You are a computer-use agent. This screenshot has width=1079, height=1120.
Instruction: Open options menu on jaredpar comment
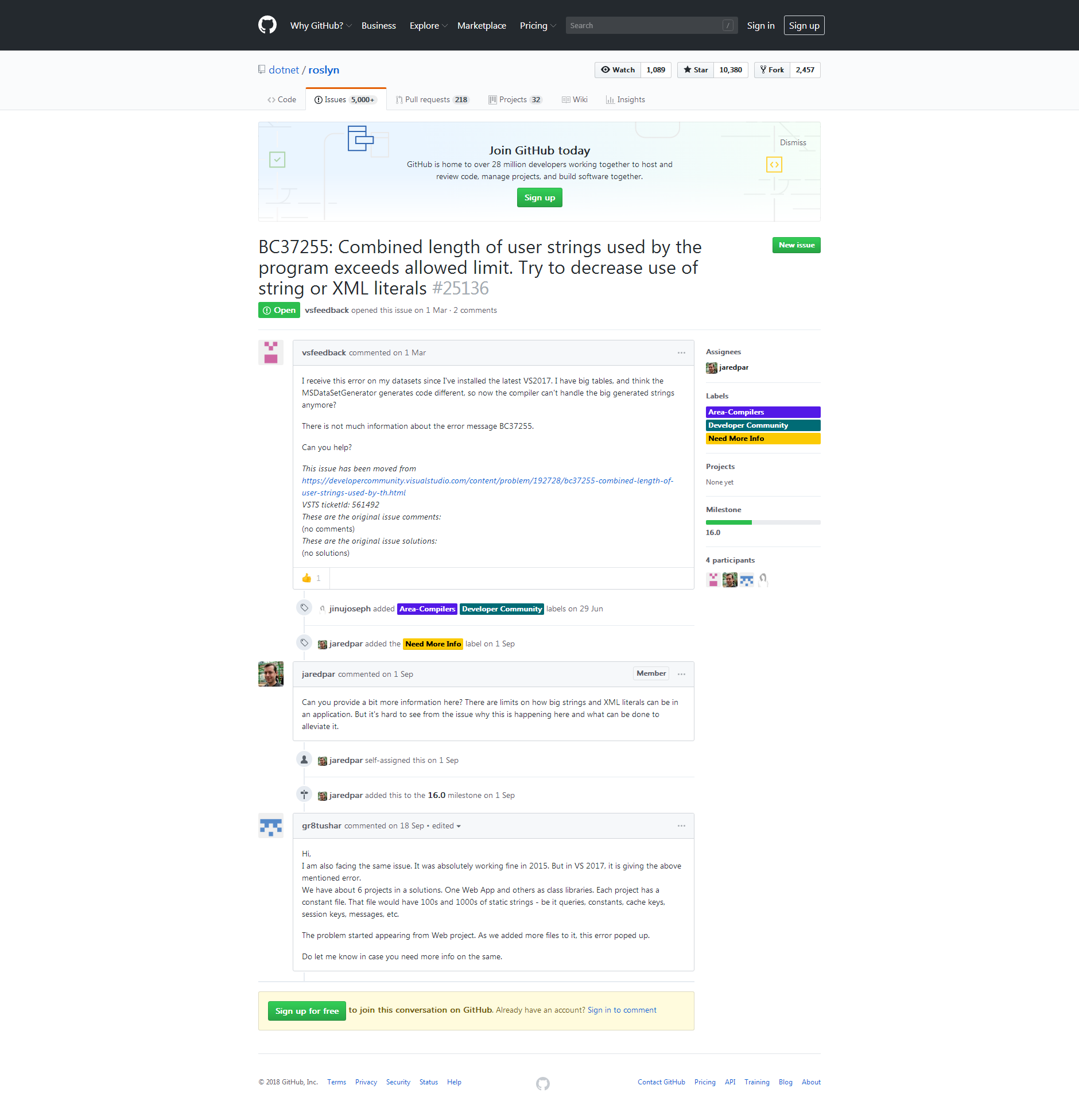681,674
